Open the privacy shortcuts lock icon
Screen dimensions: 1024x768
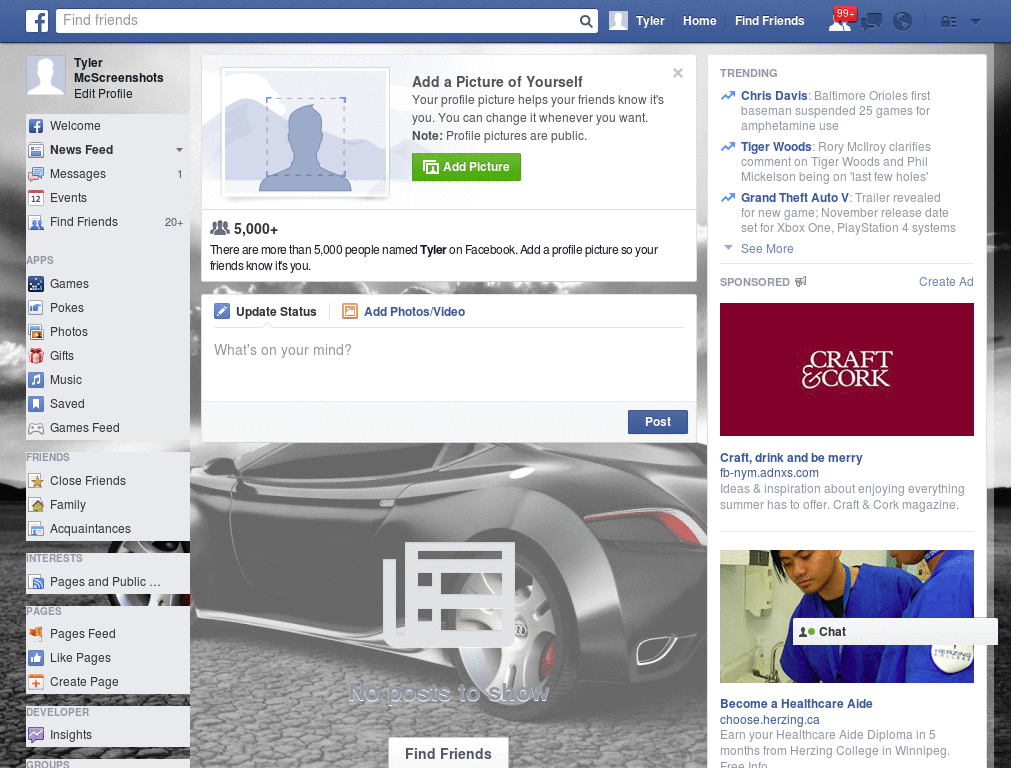point(948,22)
